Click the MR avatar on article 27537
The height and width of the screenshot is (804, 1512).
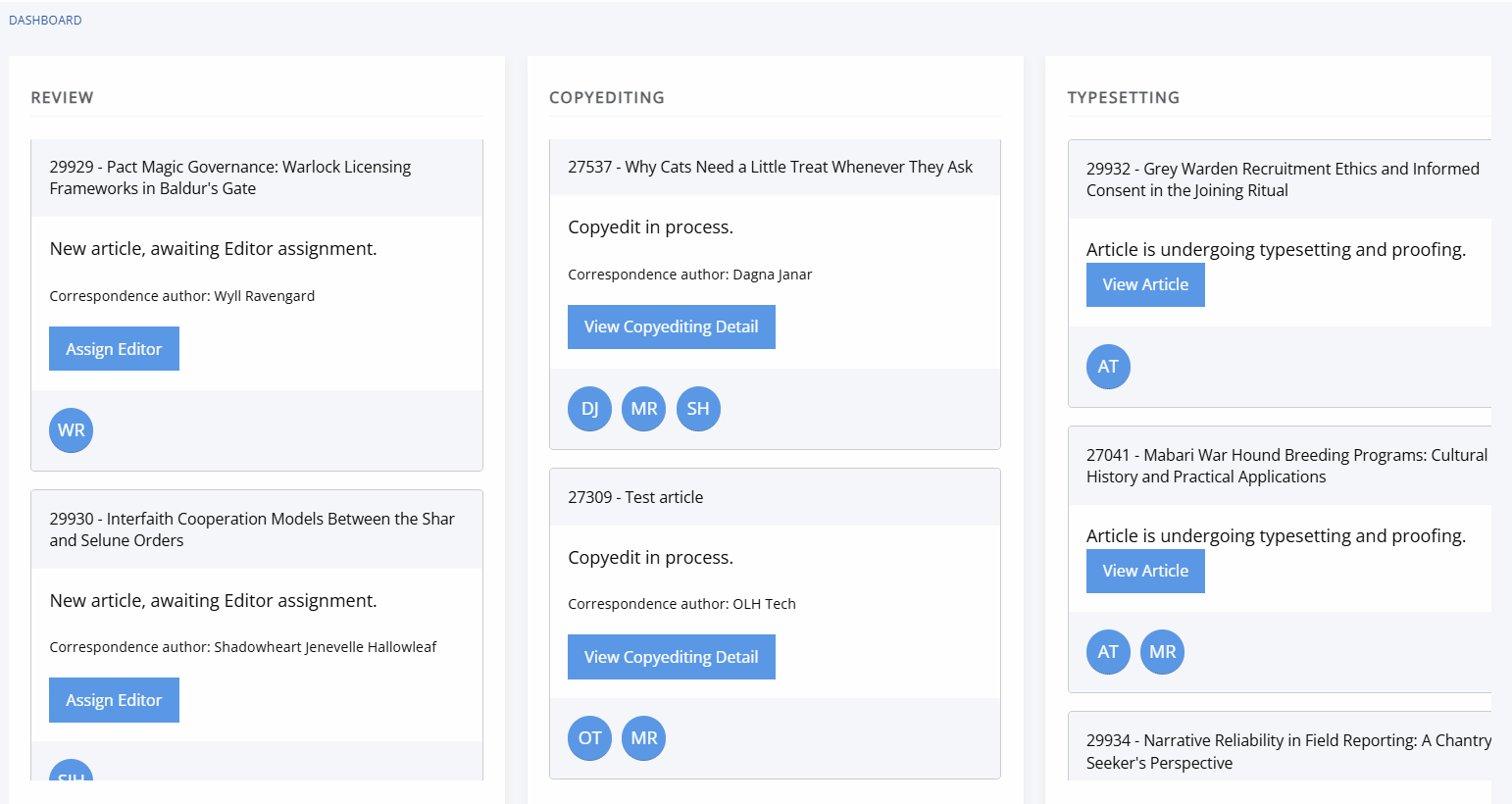click(x=644, y=409)
